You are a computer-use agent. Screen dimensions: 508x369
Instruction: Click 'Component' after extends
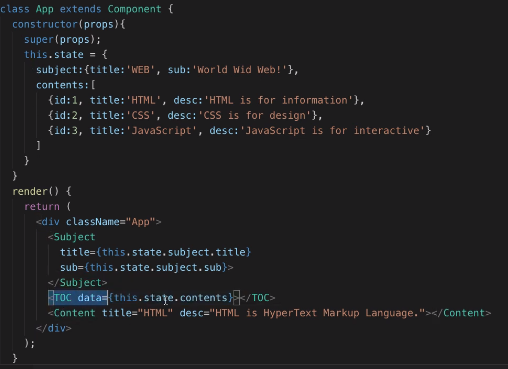click(x=134, y=9)
